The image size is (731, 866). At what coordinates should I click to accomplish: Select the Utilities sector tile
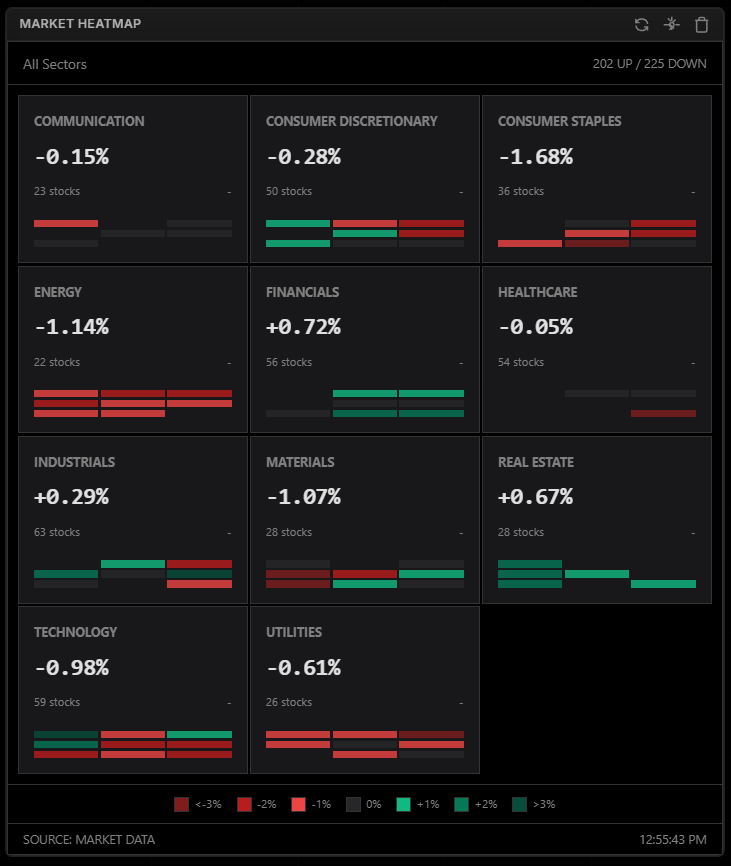pos(365,688)
